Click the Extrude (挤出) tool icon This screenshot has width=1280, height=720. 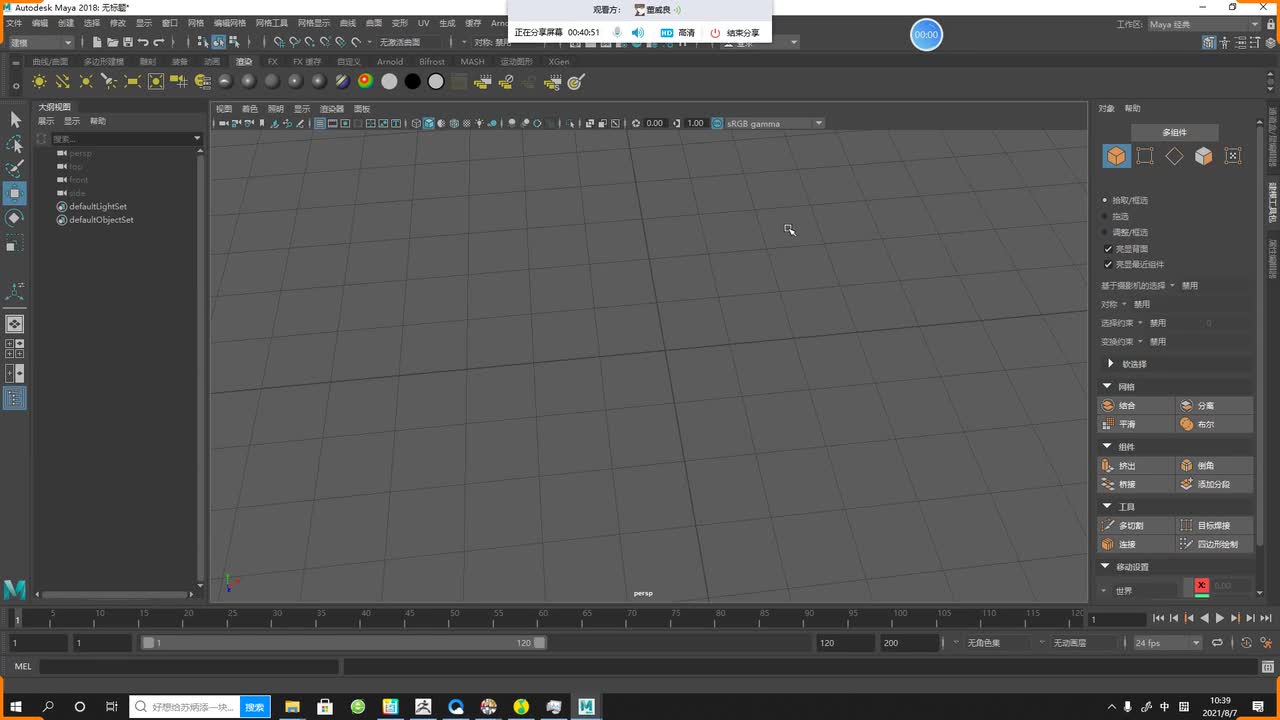1107,466
